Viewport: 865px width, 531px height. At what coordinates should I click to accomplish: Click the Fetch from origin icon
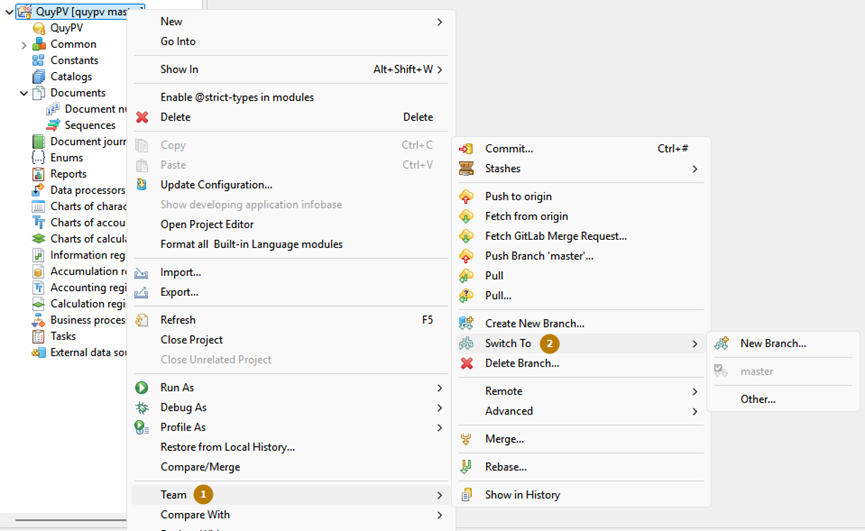point(466,217)
